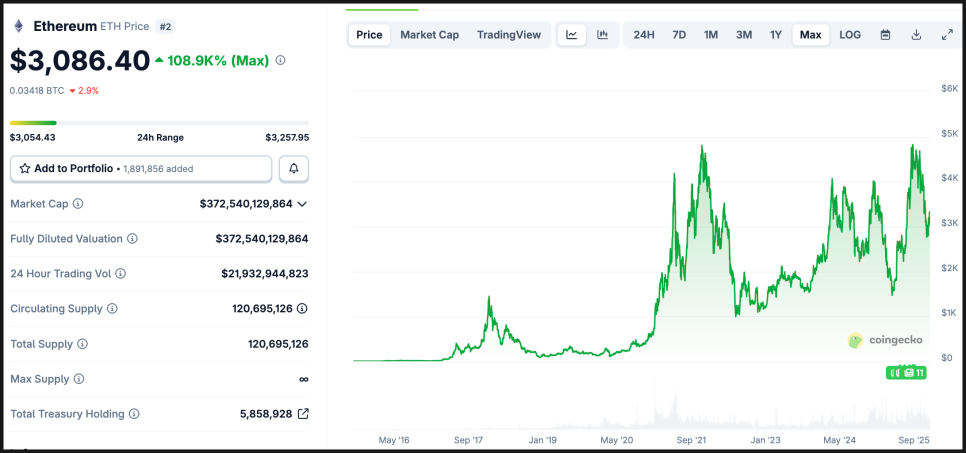Image resolution: width=966 pixels, height=453 pixels.
Task: Open the events badge showing 11
Action: pos(907,373)
